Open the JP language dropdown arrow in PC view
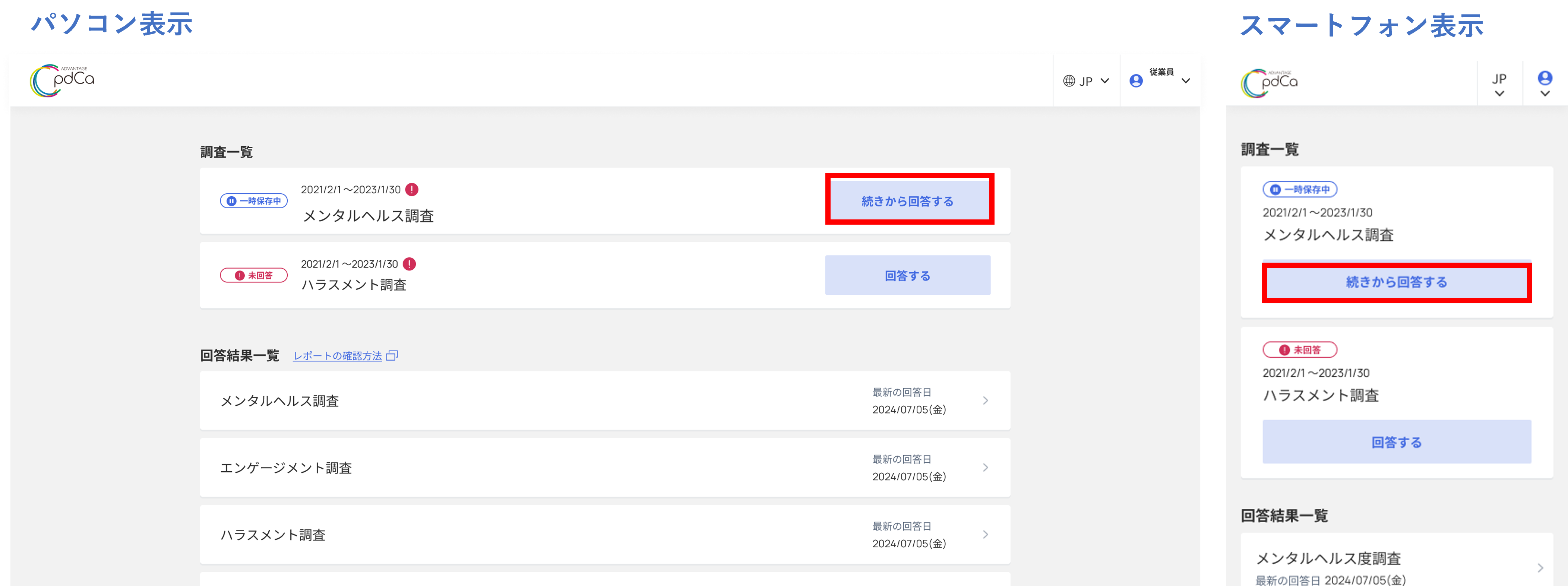Image resolution: width=1568 pixels, height=586 pixels. (1105, 81)
